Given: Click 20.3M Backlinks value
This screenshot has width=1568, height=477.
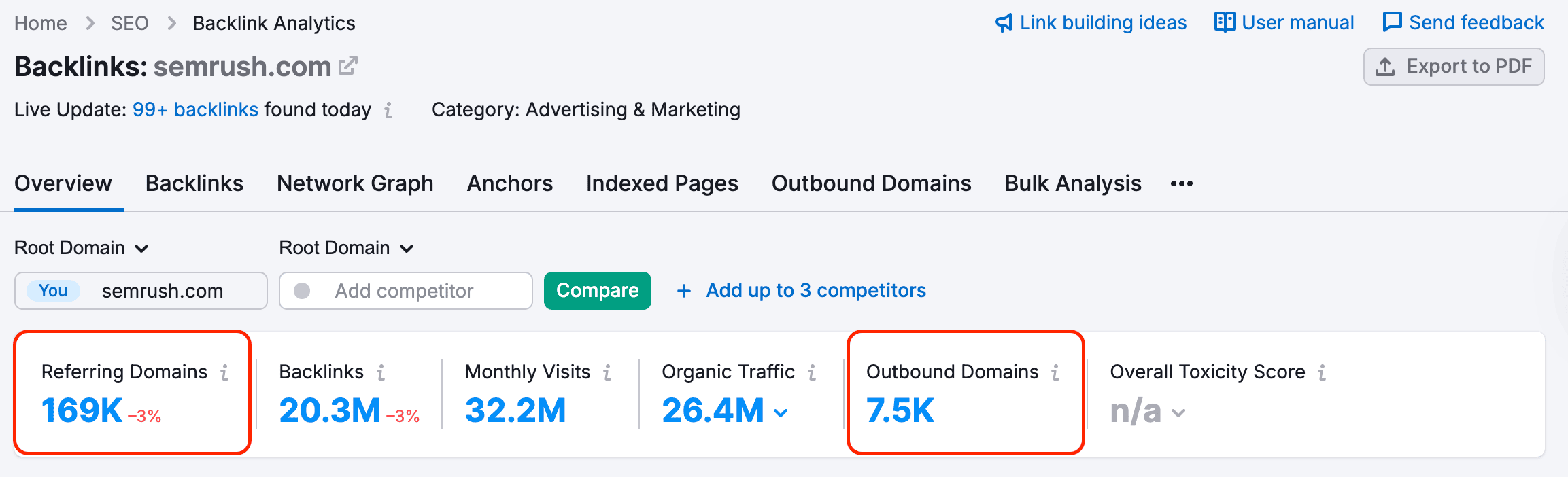Looking at the screenshot, I should 330,410.
